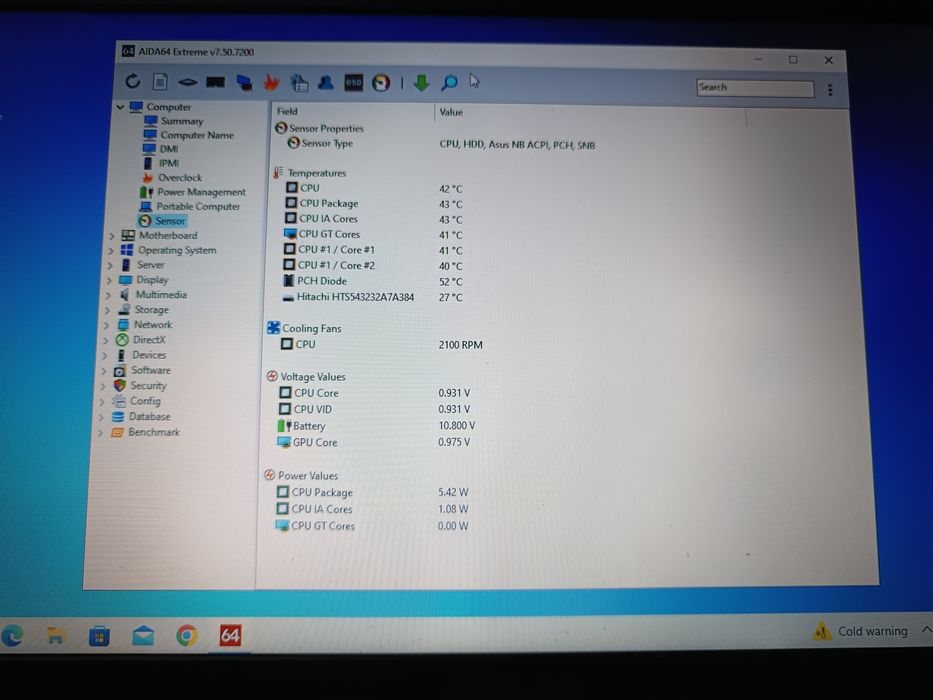Open the three-dot menu button
This screenshot has height=700, width=933.
pos(830,90)
